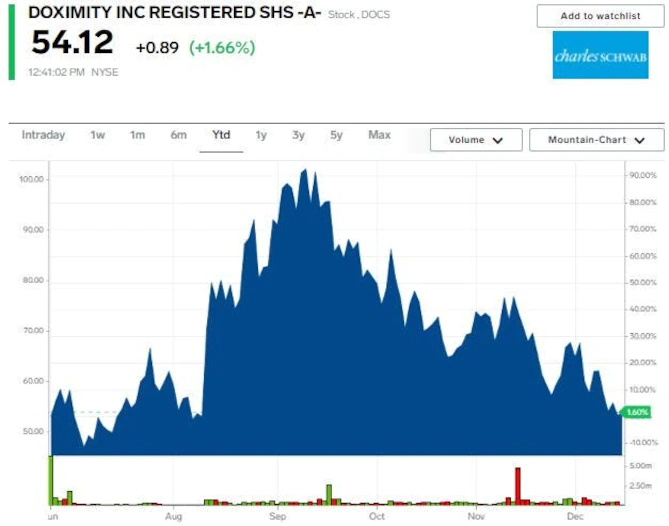Select the Max time range tab
The width and height of the screenshot is (669, 526).
[379, 135]
